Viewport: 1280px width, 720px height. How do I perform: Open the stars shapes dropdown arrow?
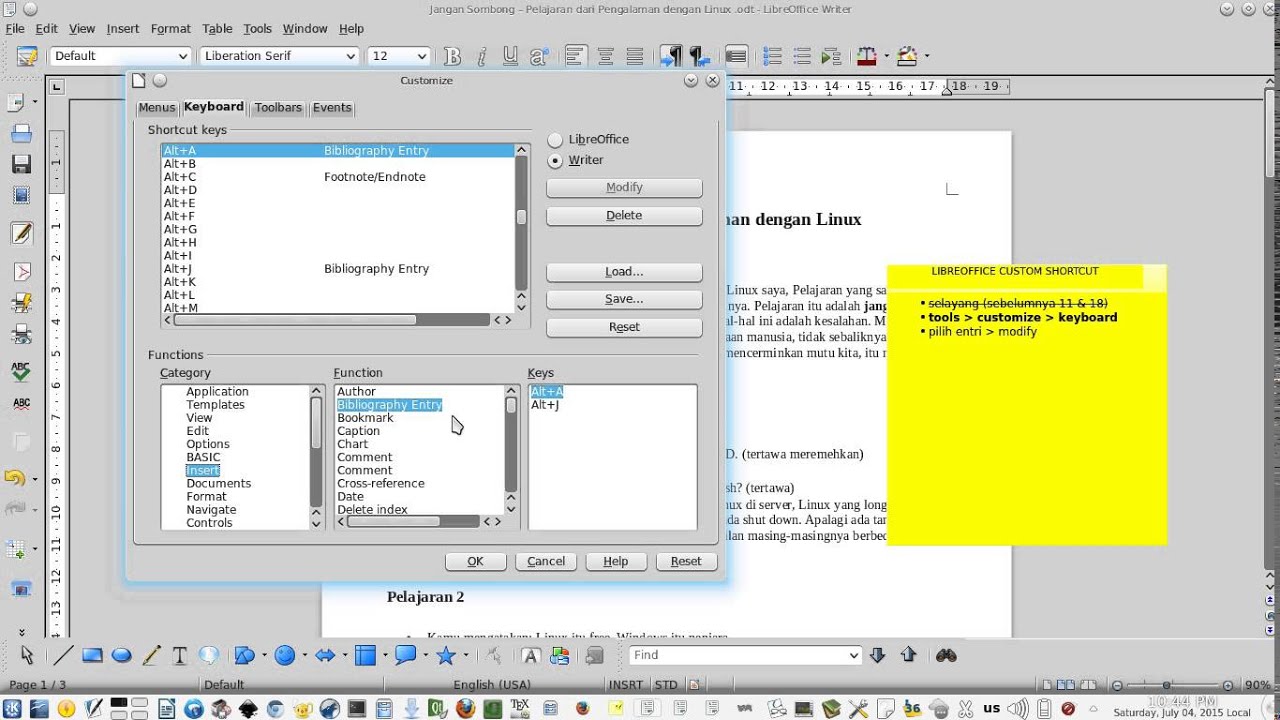(x=465, y=656)
